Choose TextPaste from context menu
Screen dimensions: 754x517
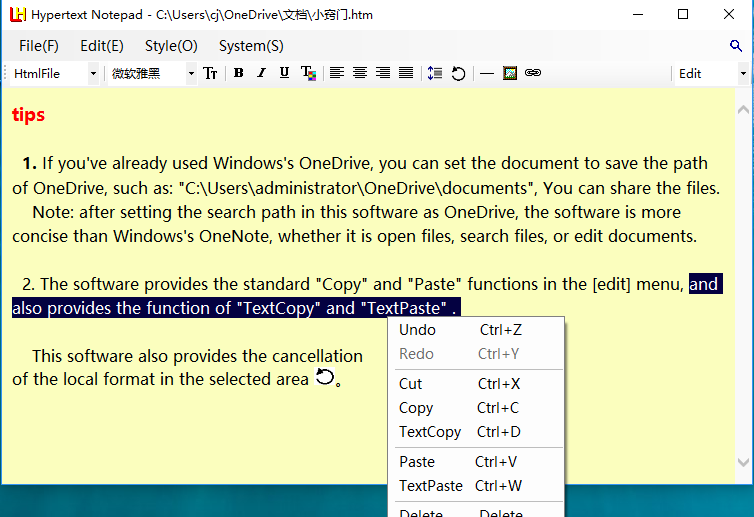476,486
